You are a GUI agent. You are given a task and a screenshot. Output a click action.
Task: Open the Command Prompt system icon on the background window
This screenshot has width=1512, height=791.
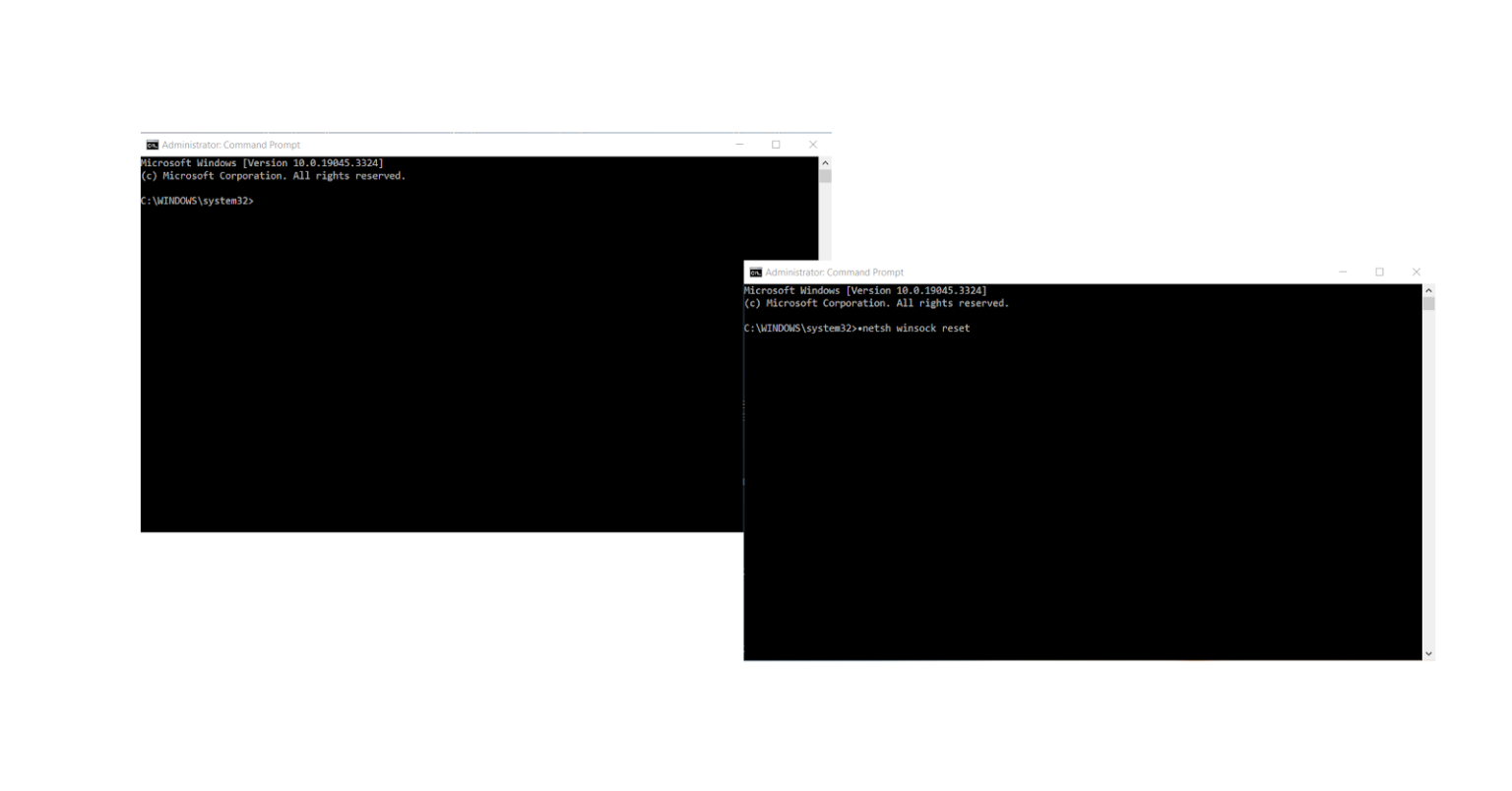(152, 144)
